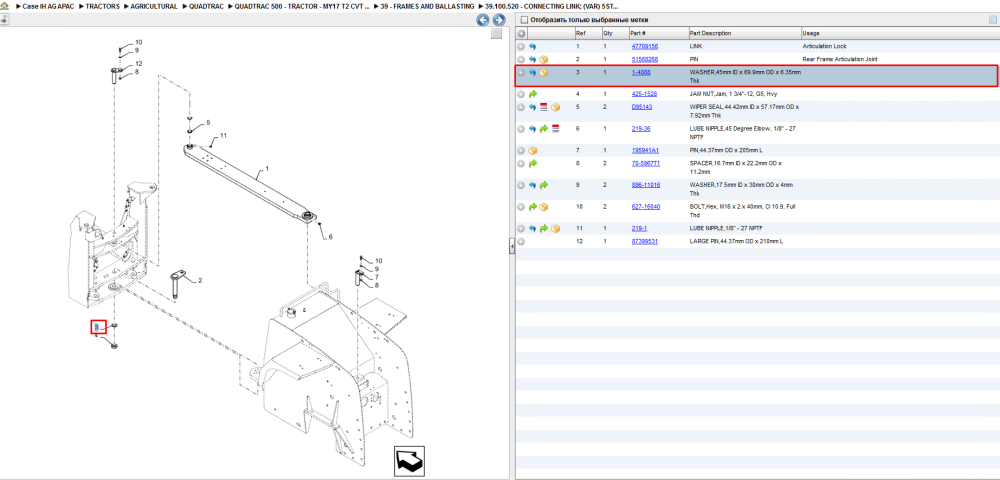Screen dimensions: 1000x480
Task: Open the Case IH AG APAC breadcrumb
Action: pos(48,6)
